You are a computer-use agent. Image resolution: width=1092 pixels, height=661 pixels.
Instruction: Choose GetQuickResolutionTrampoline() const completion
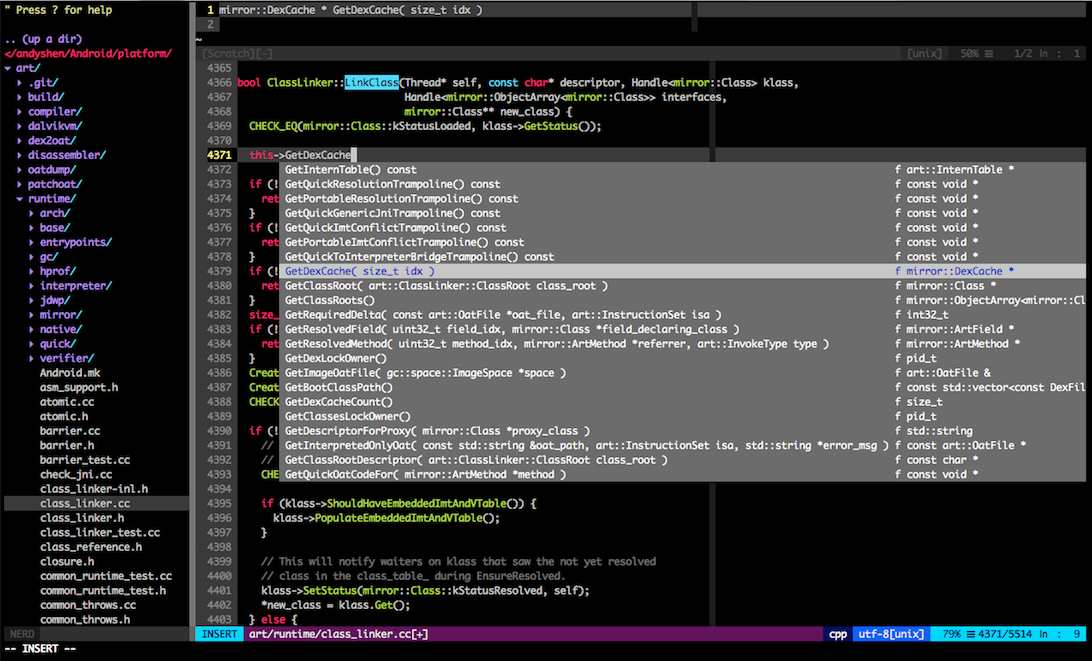coord(682,185)
